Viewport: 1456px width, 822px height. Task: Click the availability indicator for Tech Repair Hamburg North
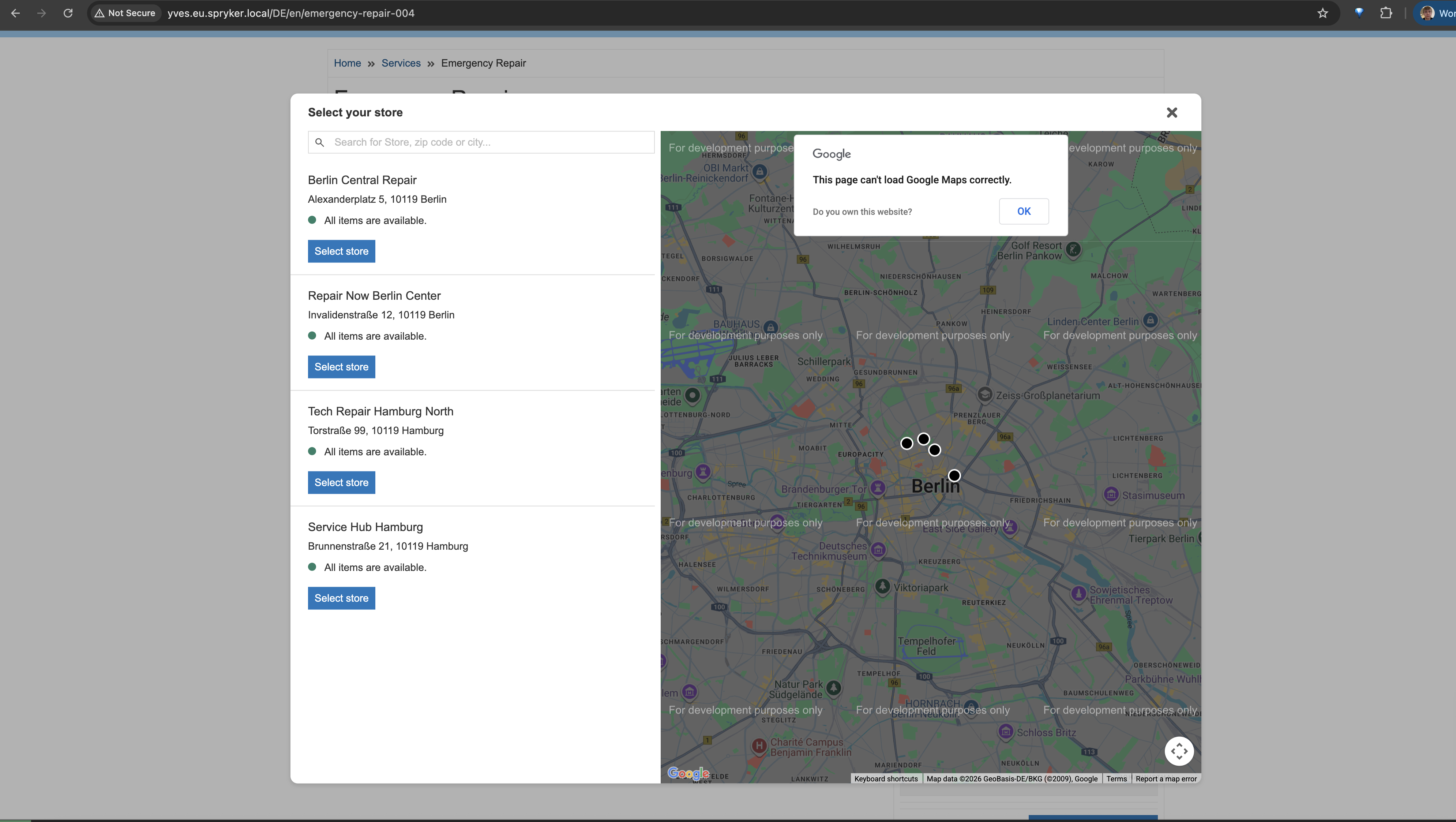[x=312, y=451]
